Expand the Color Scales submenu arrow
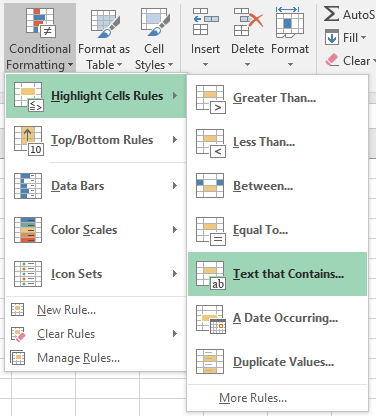376x416 pixels. point(175,230)
